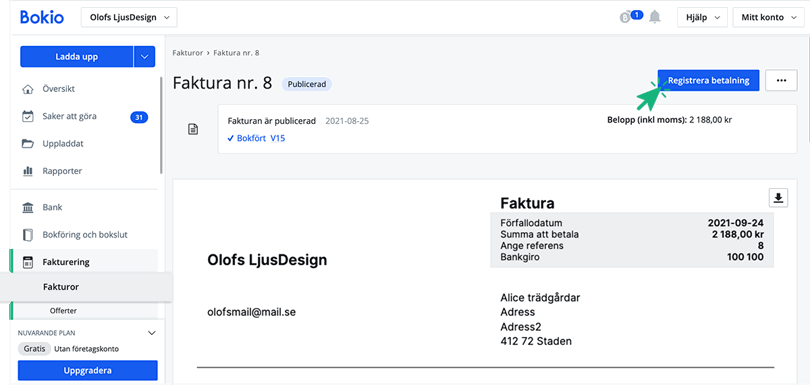The width and height of the screenshot is (810, 388).
Task: Open the notifications bell
Action: [655, 17]
